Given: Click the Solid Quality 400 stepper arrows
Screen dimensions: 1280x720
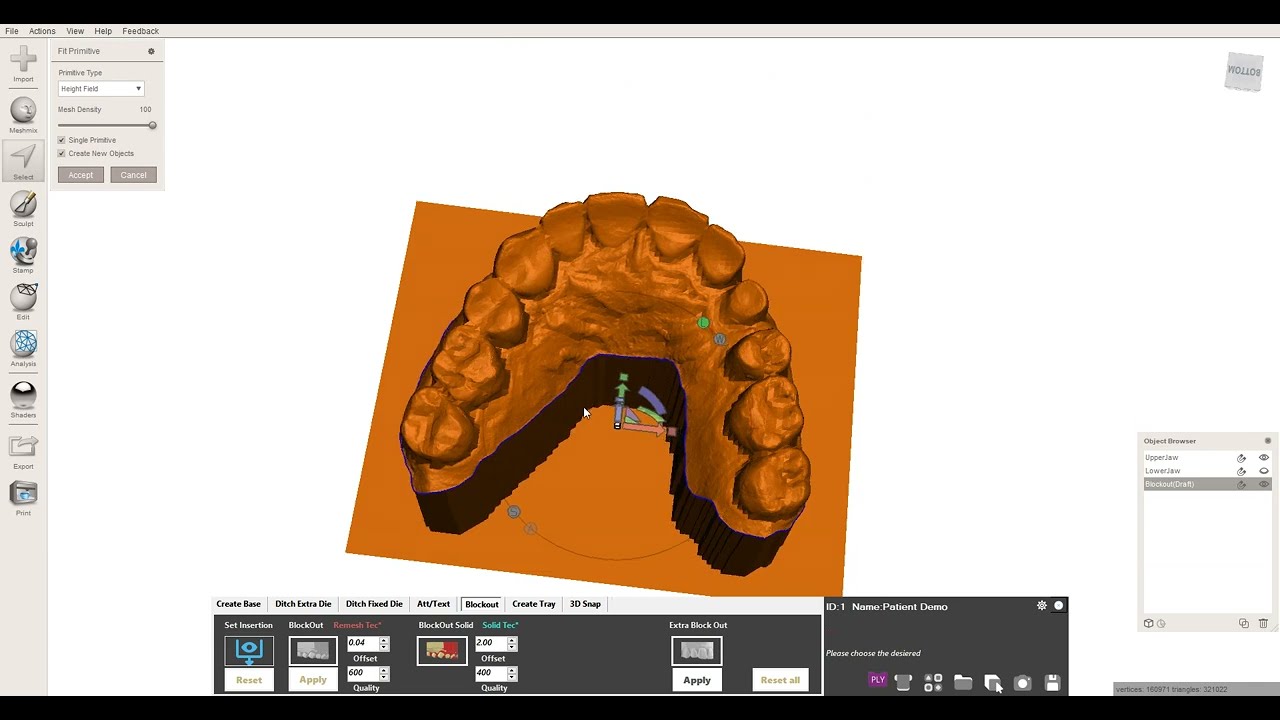Looking at the screenshot, I should coord(512,674).
